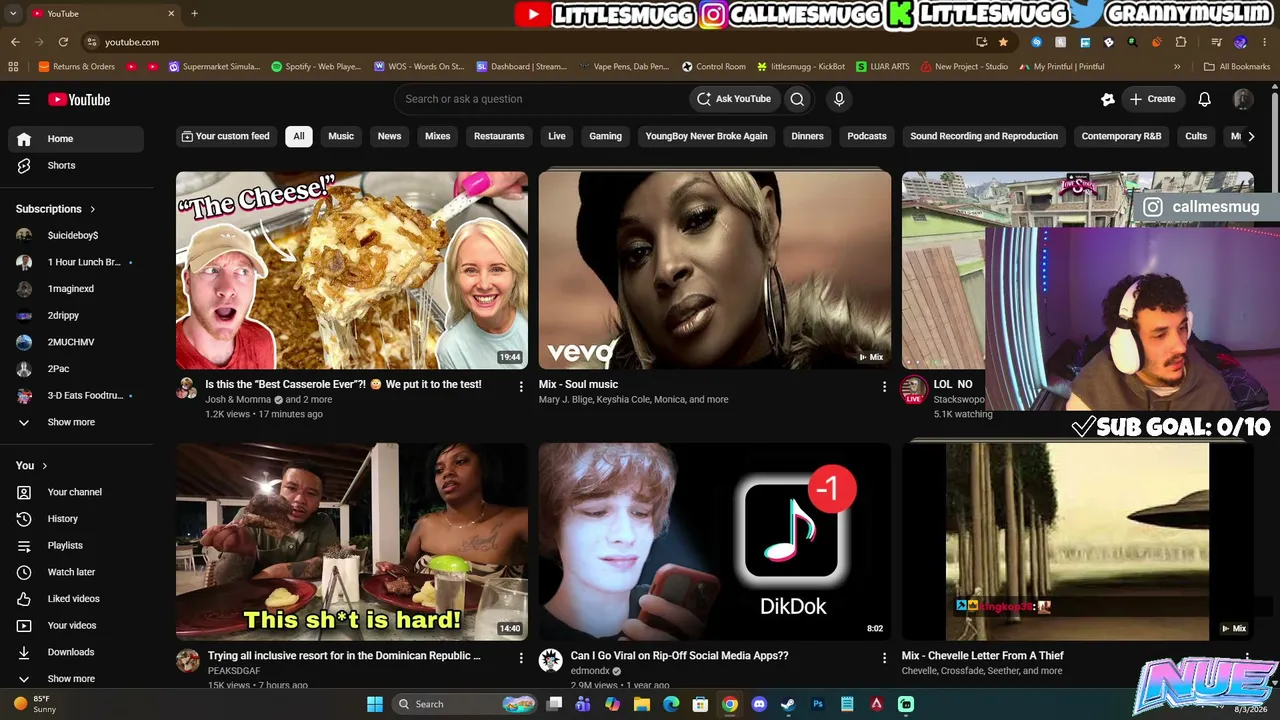Click the YouTube logo
This screenshot has width=1280, height=720.
79,99
